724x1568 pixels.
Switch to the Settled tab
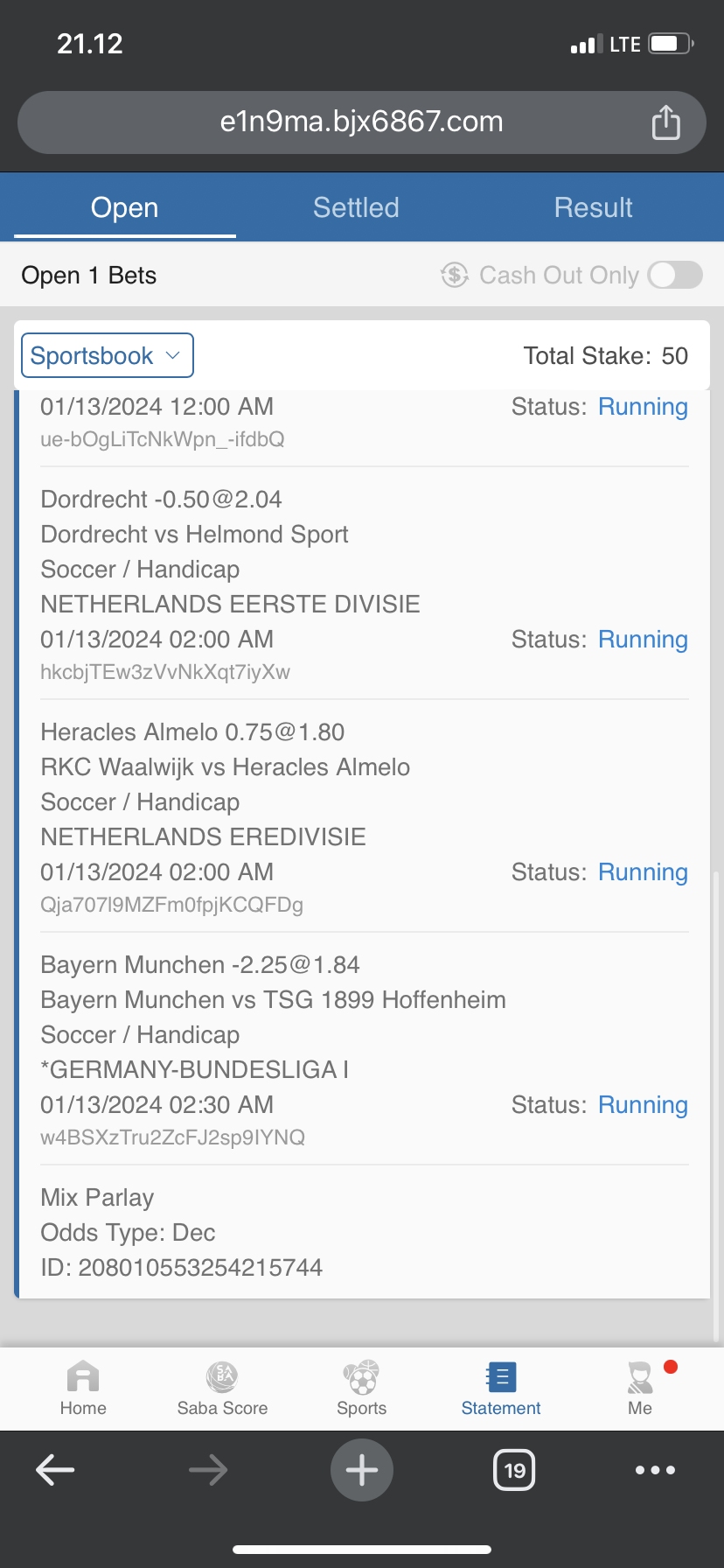click(356, 208)
